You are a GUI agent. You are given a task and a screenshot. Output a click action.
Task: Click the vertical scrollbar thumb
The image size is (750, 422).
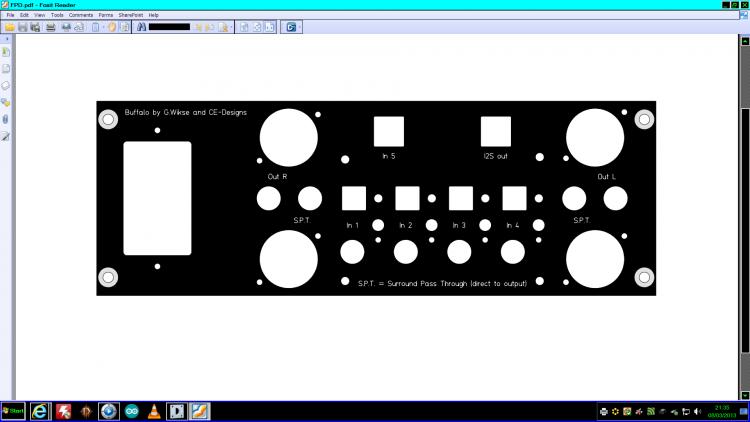point(745,231)
